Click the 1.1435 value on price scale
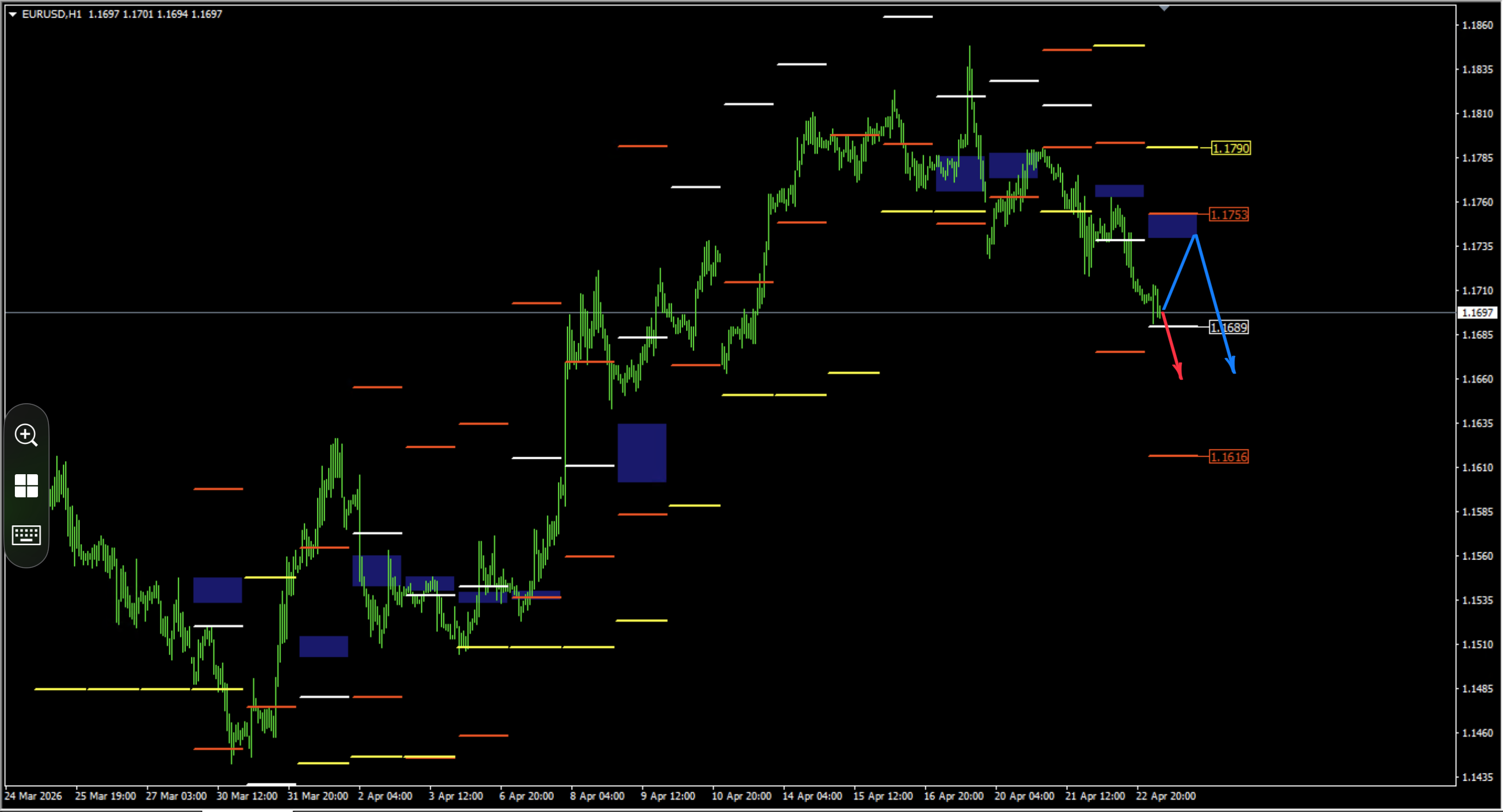The height and width of the screenshot is (812, 1503). pyautogui.click(x=1477, y=777)
